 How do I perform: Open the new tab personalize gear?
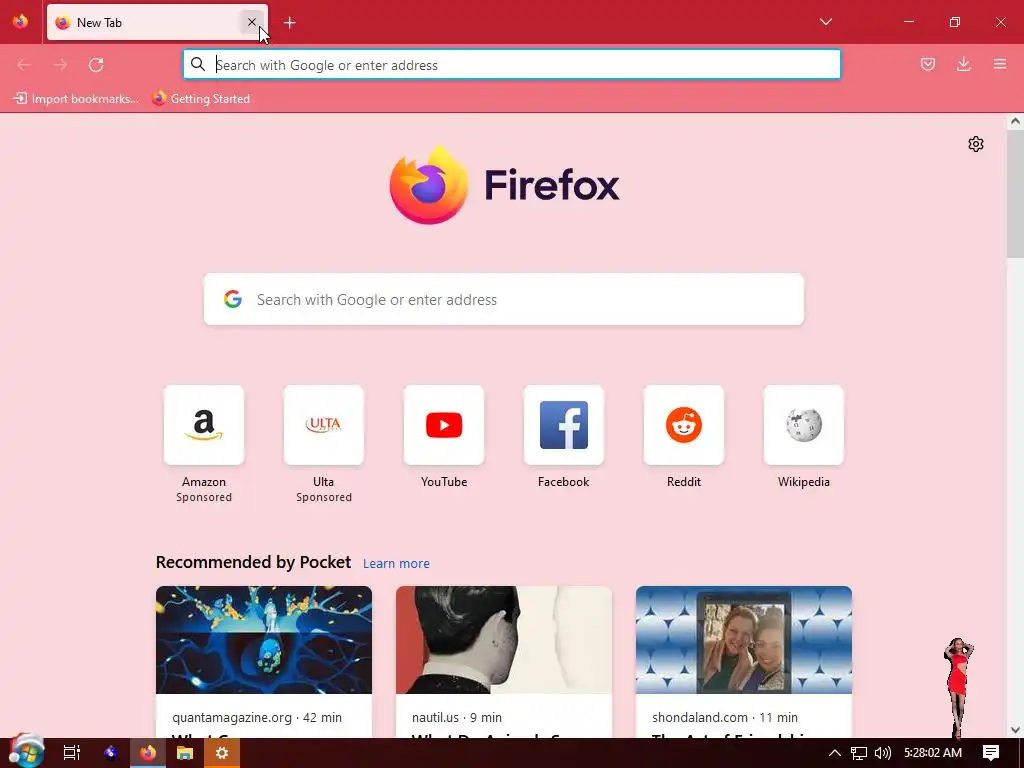click(x=976, y=144)
